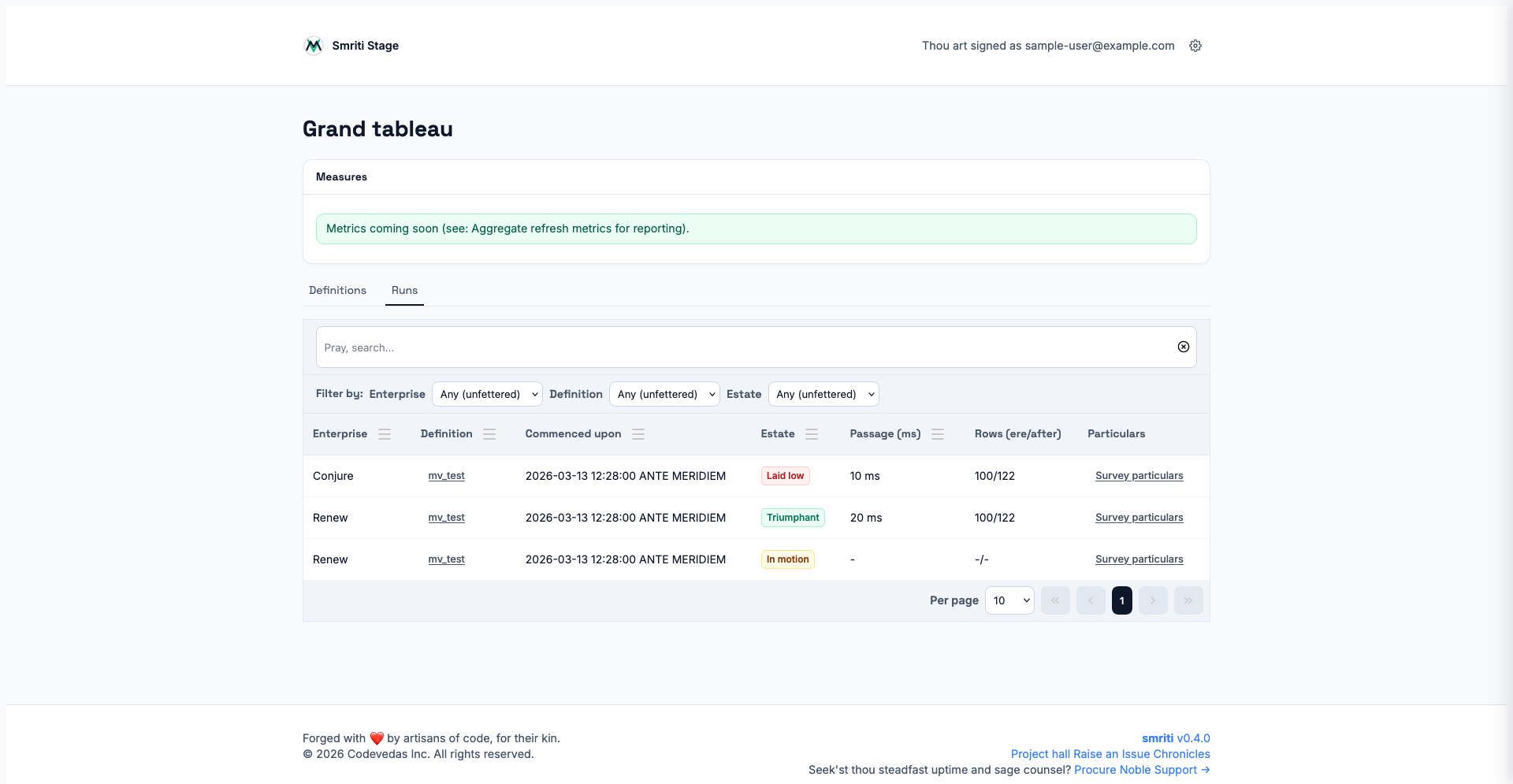Click the Estate column sort icon
Image resolution: width=1513 pixels, height=784 pixels.
point(812,434)
